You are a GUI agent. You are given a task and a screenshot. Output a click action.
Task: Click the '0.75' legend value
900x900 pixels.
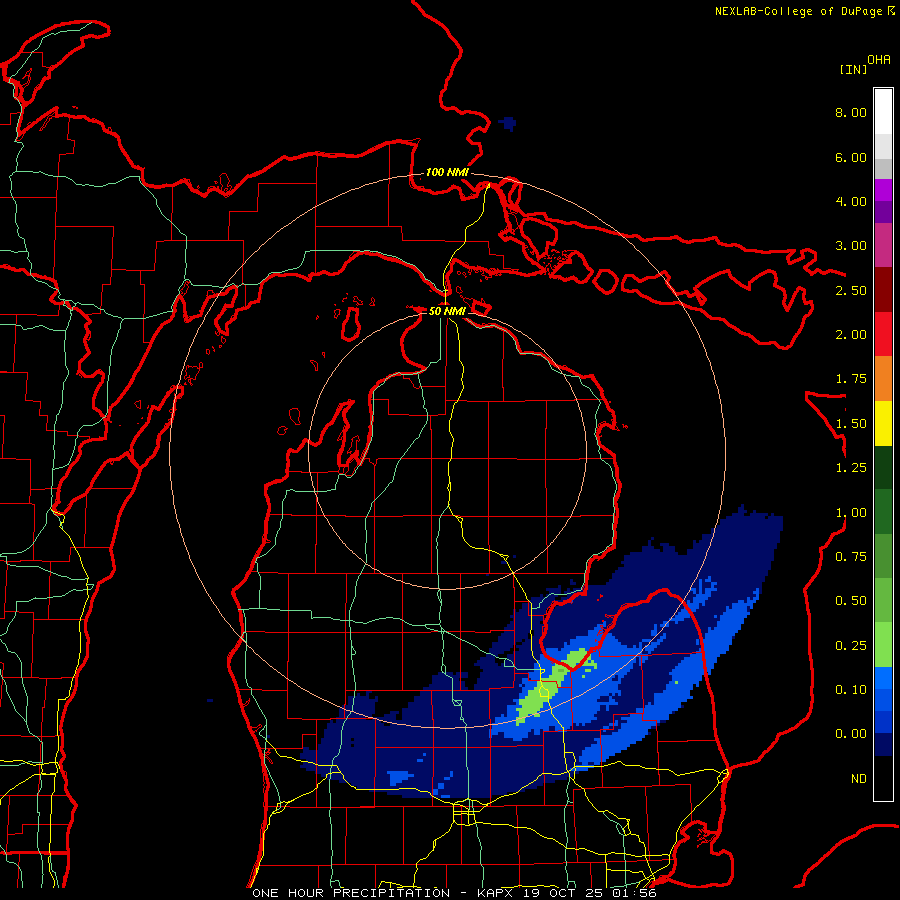pyautogui.click(x=851, y=557)
